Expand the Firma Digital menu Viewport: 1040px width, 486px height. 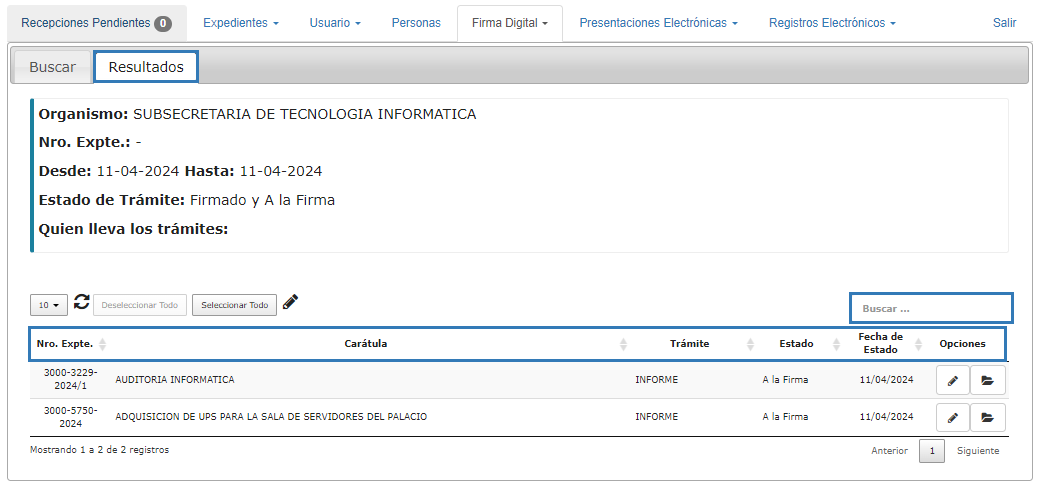tap(509, 23)
